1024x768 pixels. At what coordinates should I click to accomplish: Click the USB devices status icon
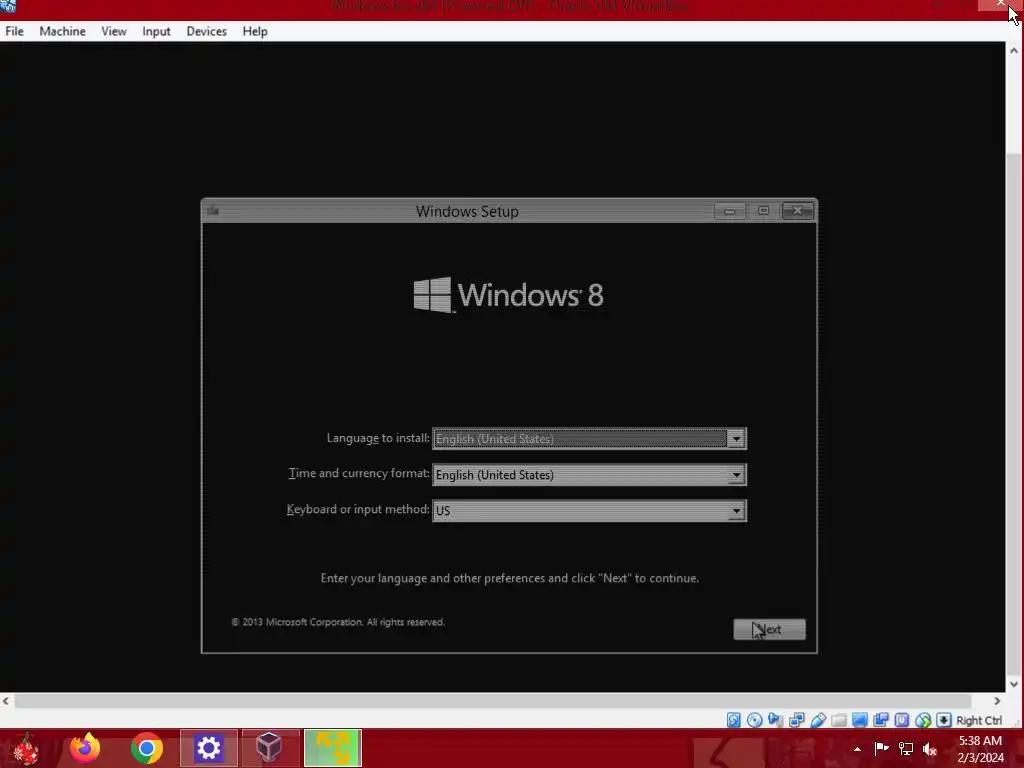tap(818, 720)
